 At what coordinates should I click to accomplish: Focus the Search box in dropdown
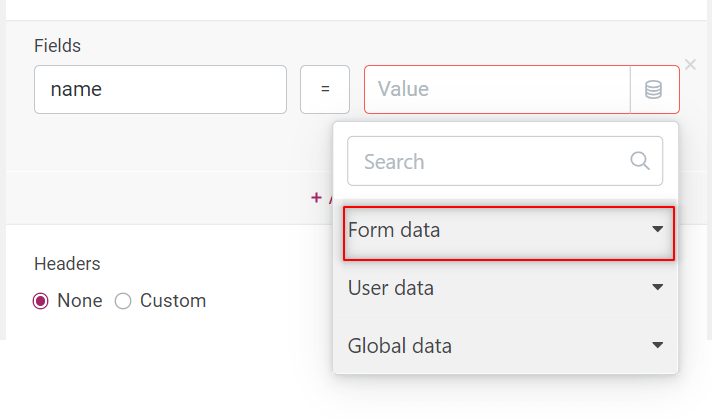[490, 161]
